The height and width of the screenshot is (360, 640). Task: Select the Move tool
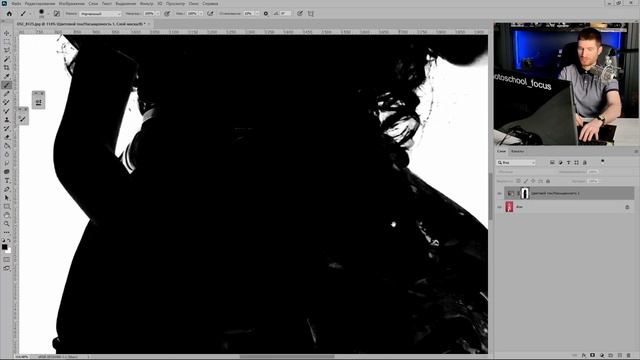(x=7, y=33)
